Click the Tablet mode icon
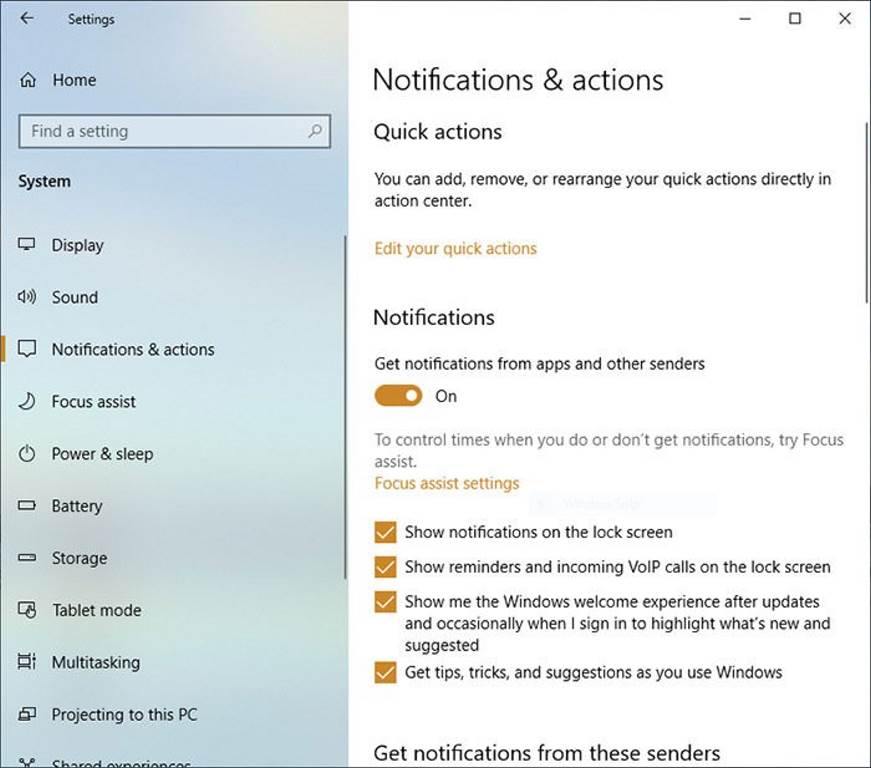The width and height of the screenshot is (871, 768). point(27,610)
